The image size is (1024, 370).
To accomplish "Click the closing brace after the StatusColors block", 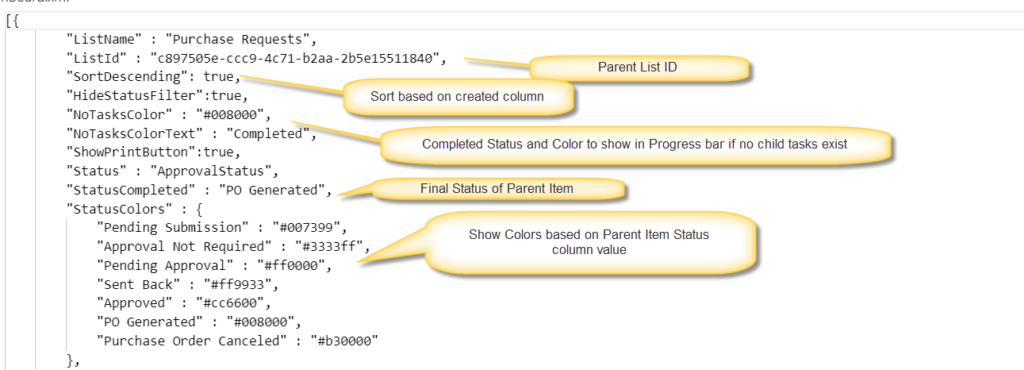I will 71,360.
